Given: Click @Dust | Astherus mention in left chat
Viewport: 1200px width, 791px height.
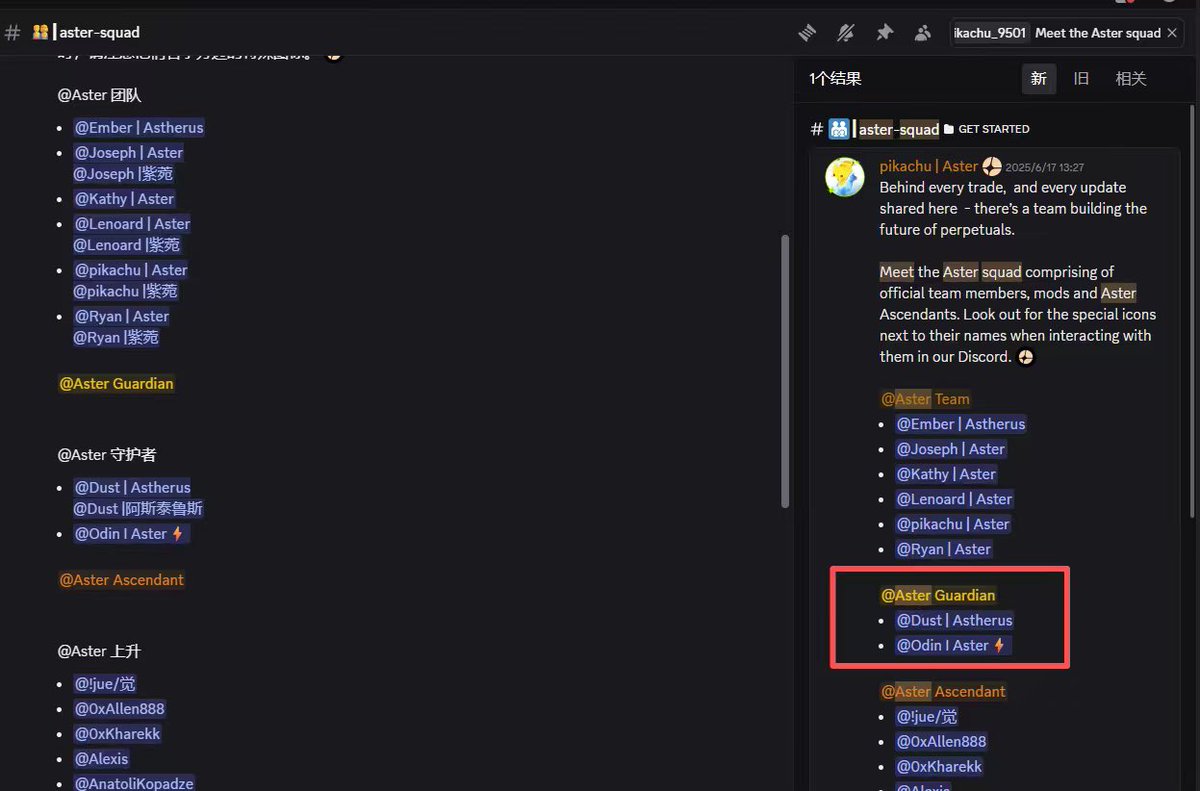Looking at the screenshot, I should [x=132, y=487].
